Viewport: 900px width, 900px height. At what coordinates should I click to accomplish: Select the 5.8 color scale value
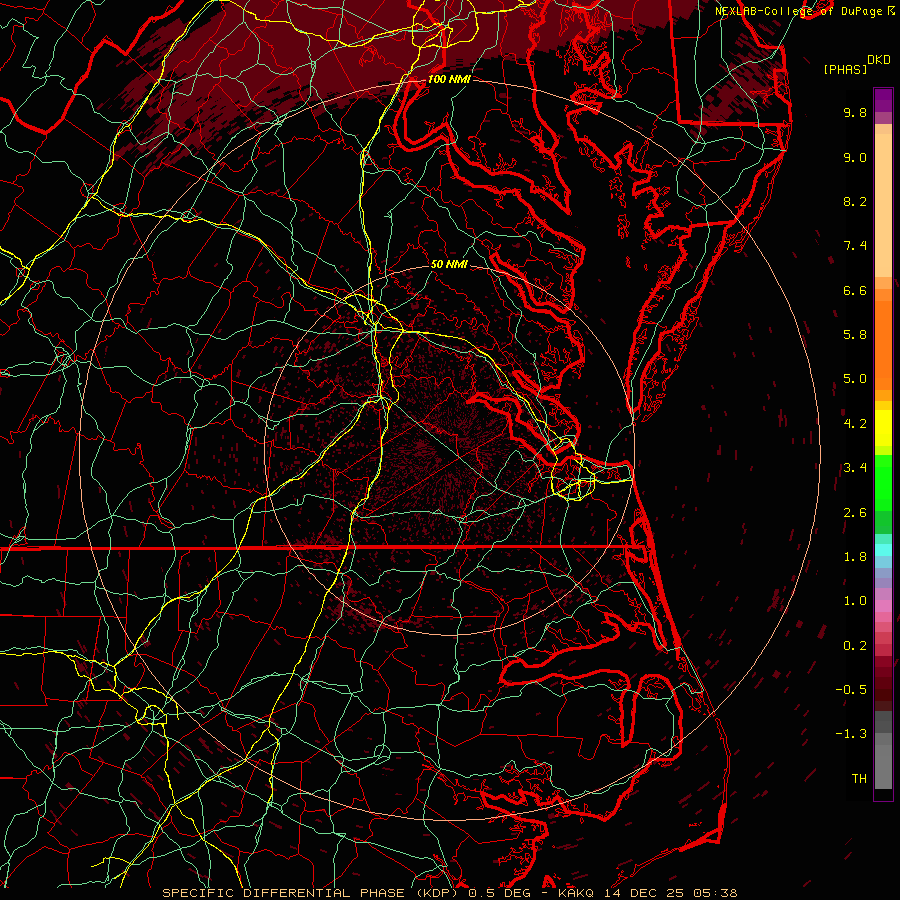855,335
